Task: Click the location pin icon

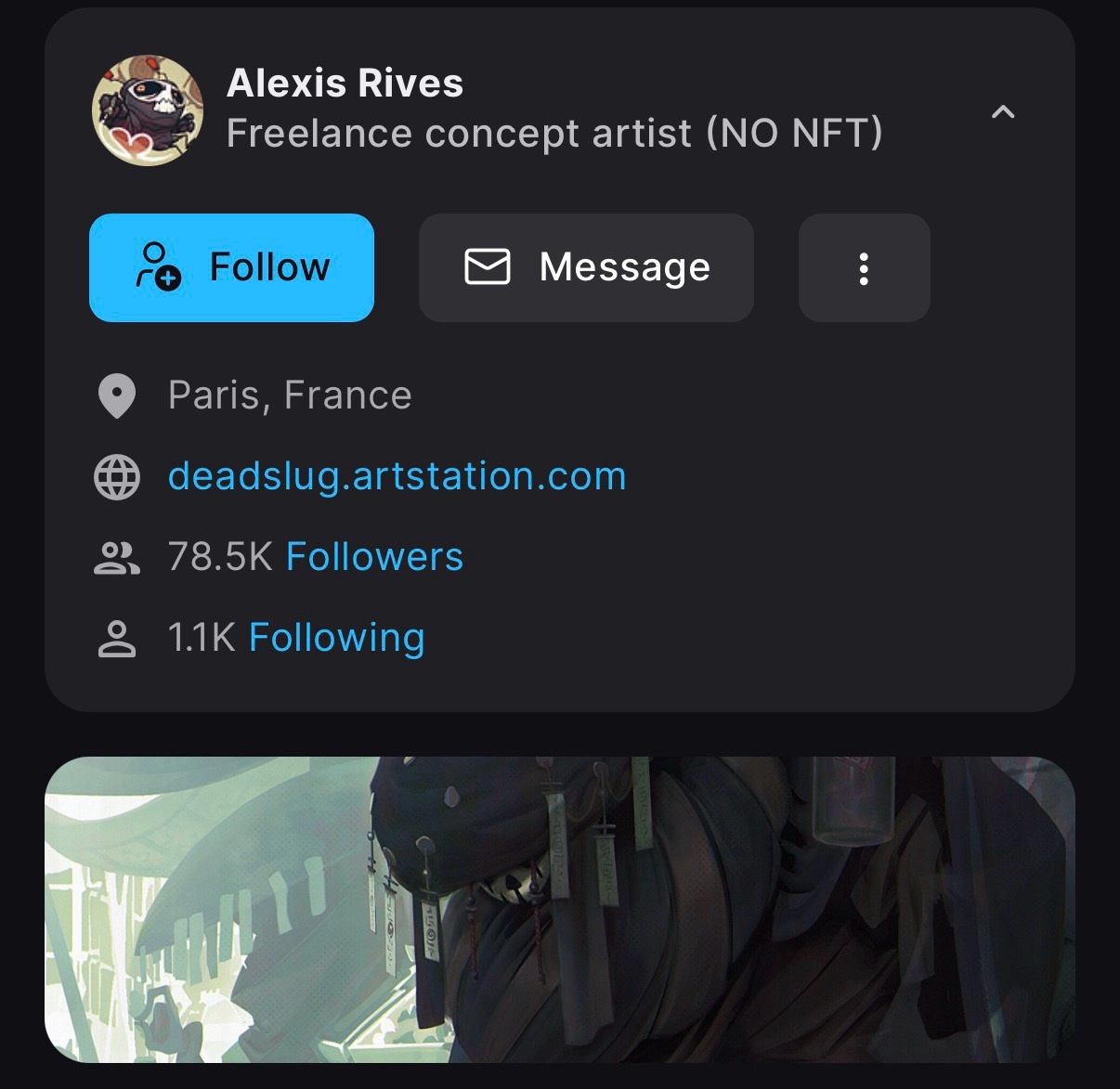Action: click(117, 396)
